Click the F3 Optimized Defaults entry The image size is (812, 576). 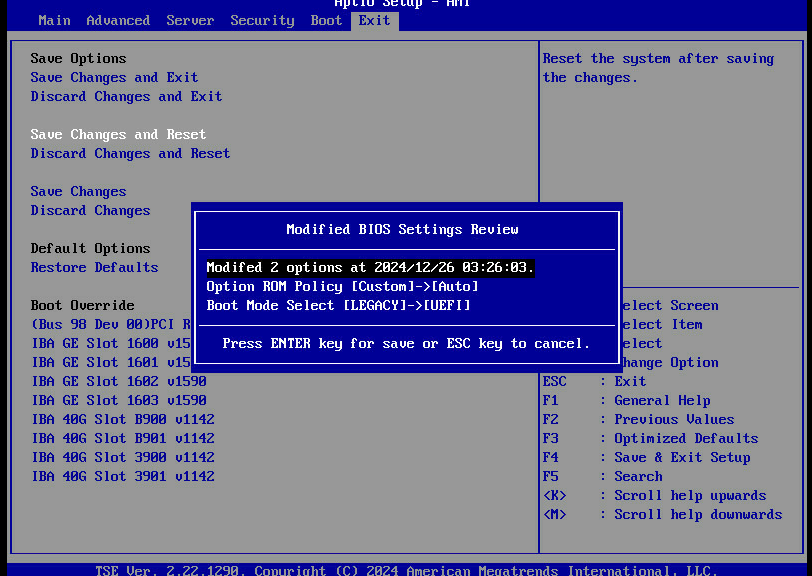pos(650,438)
